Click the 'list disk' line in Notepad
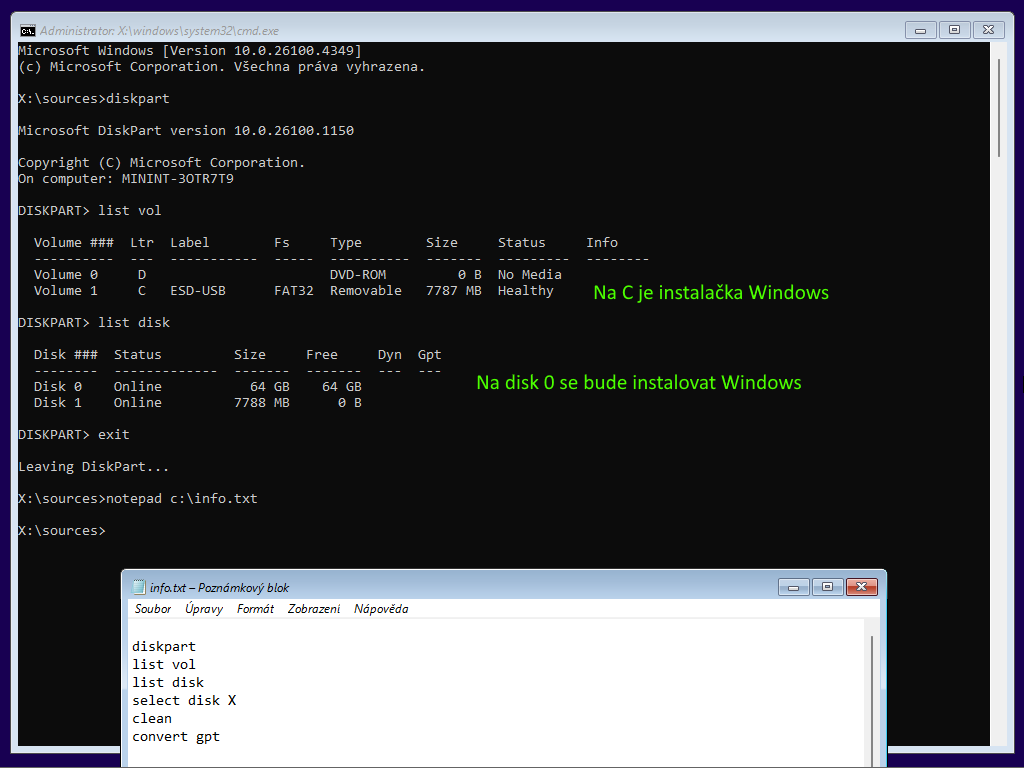 (x=168, y=682)
